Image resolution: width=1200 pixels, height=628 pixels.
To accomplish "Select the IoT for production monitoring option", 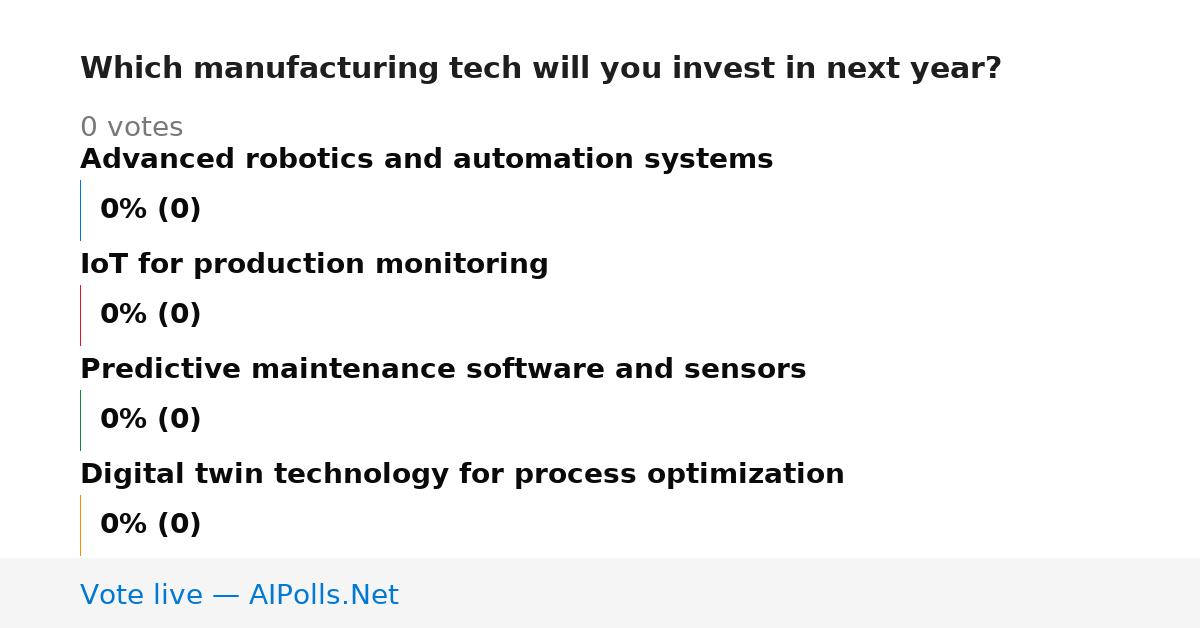I will [314, 265].
